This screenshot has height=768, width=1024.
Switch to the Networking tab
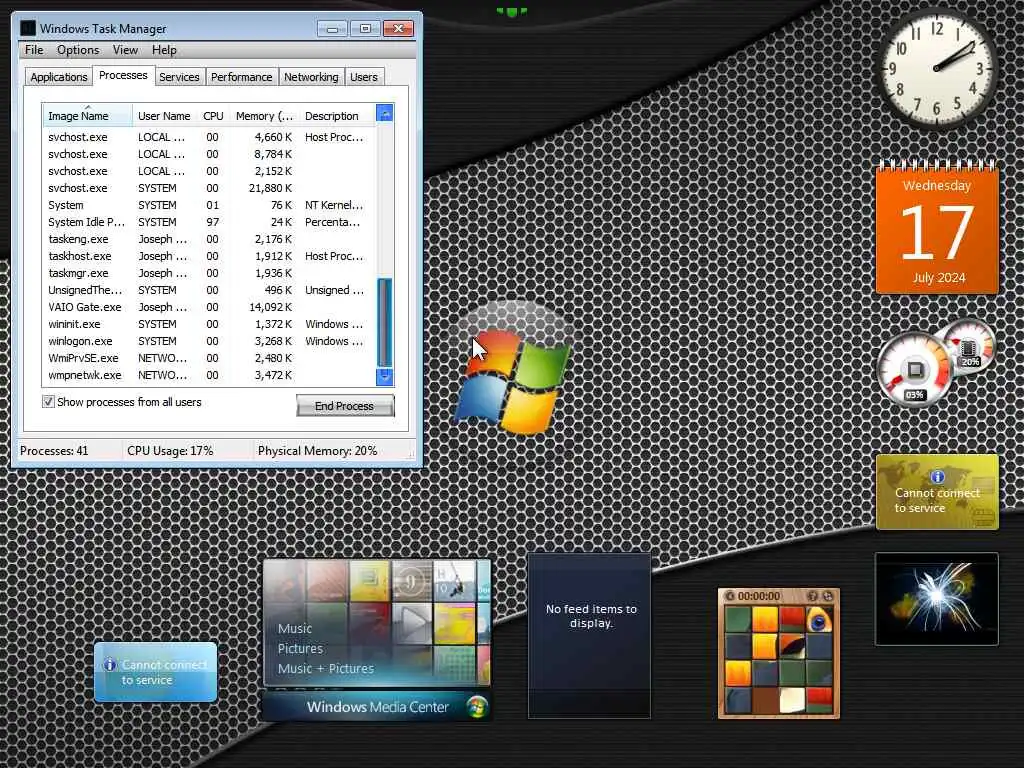point(311,77)
